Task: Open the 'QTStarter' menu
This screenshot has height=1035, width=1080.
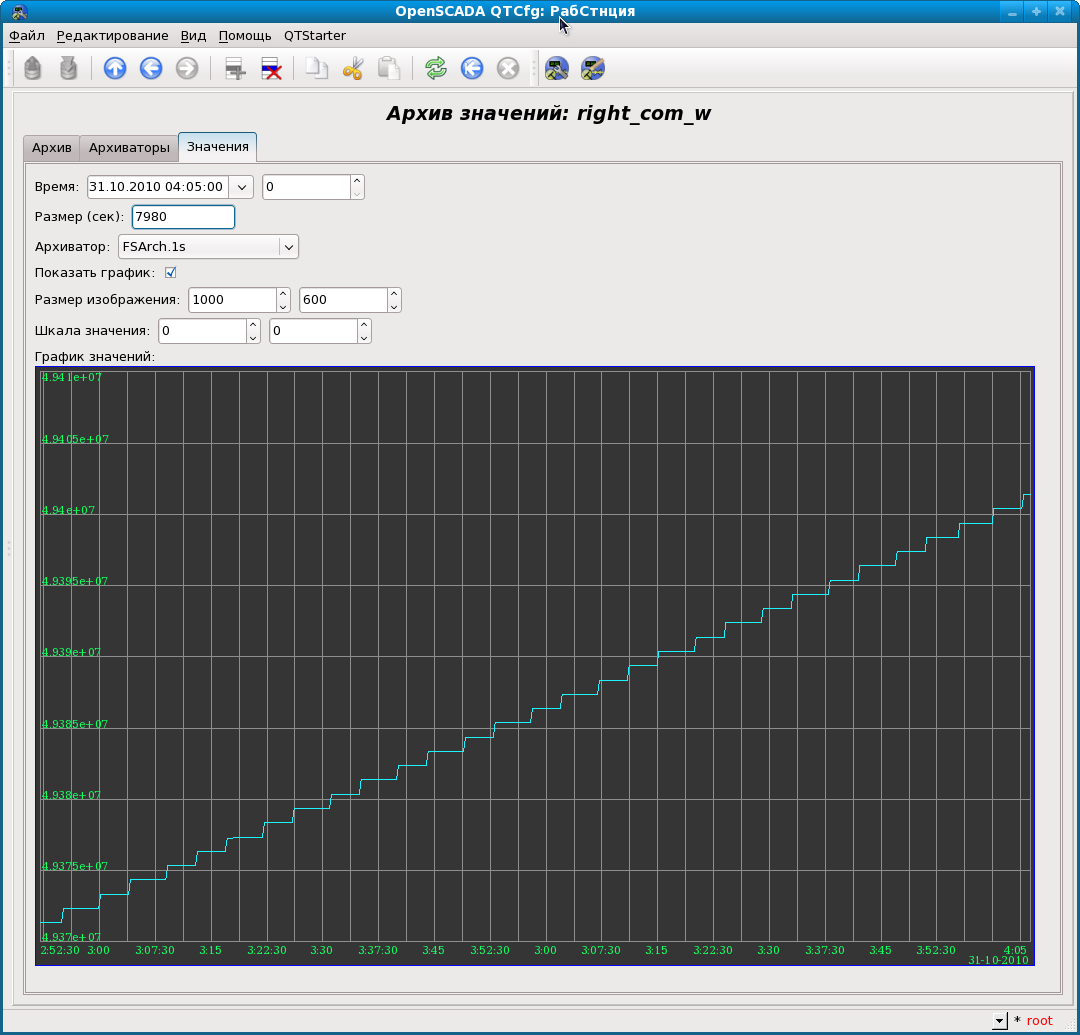Action: pos(314,35)
